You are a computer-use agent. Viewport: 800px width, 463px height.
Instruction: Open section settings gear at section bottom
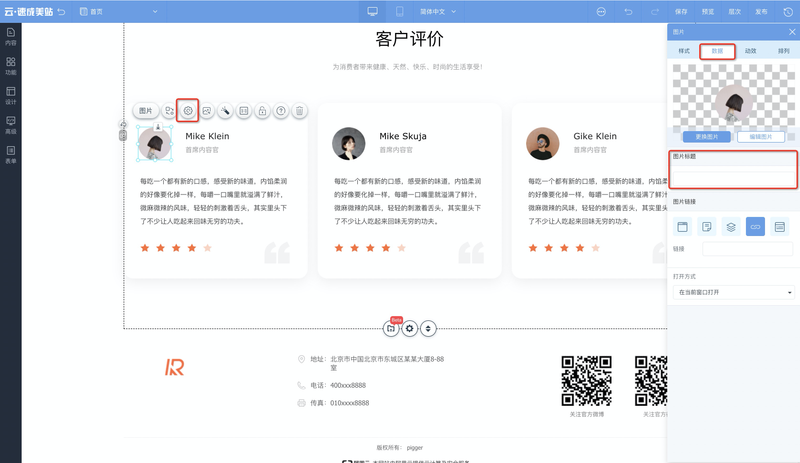point(410,329)
